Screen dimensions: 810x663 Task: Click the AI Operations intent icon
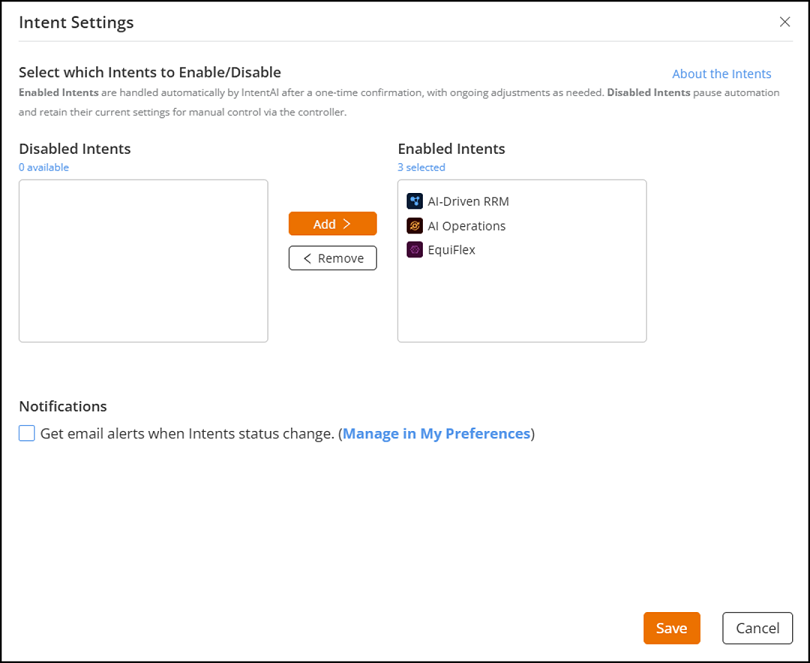coord(415,226)
